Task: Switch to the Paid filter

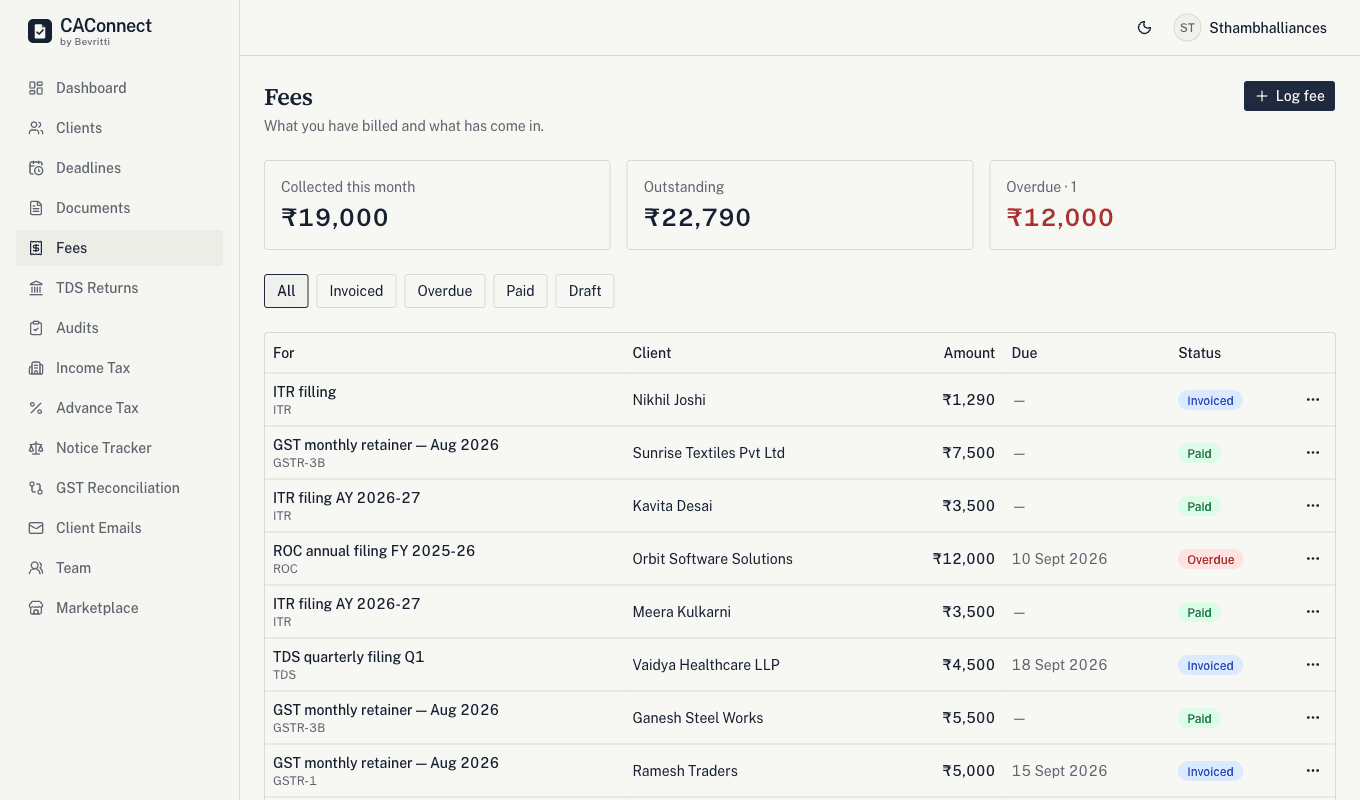Action: point(520,291)
